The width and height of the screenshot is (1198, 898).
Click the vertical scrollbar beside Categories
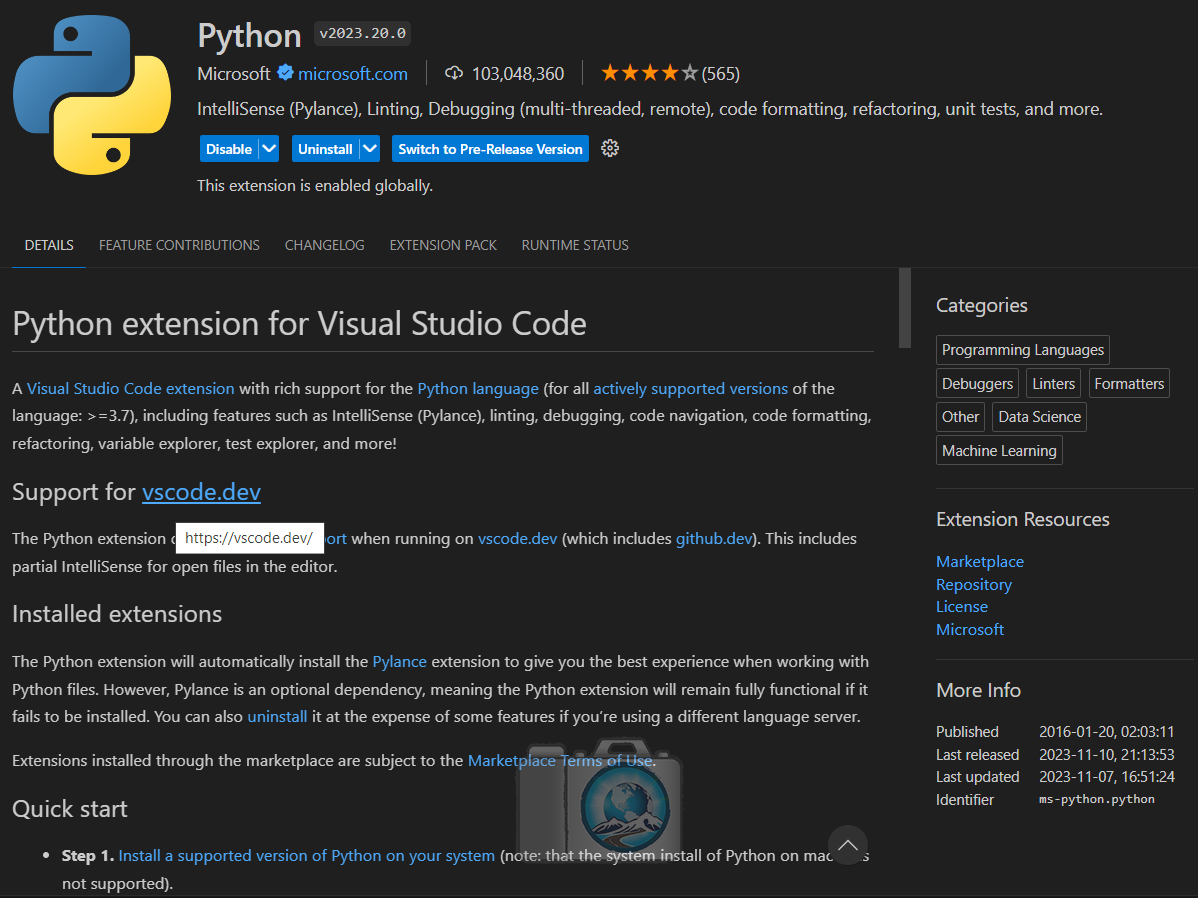(904, 310)
